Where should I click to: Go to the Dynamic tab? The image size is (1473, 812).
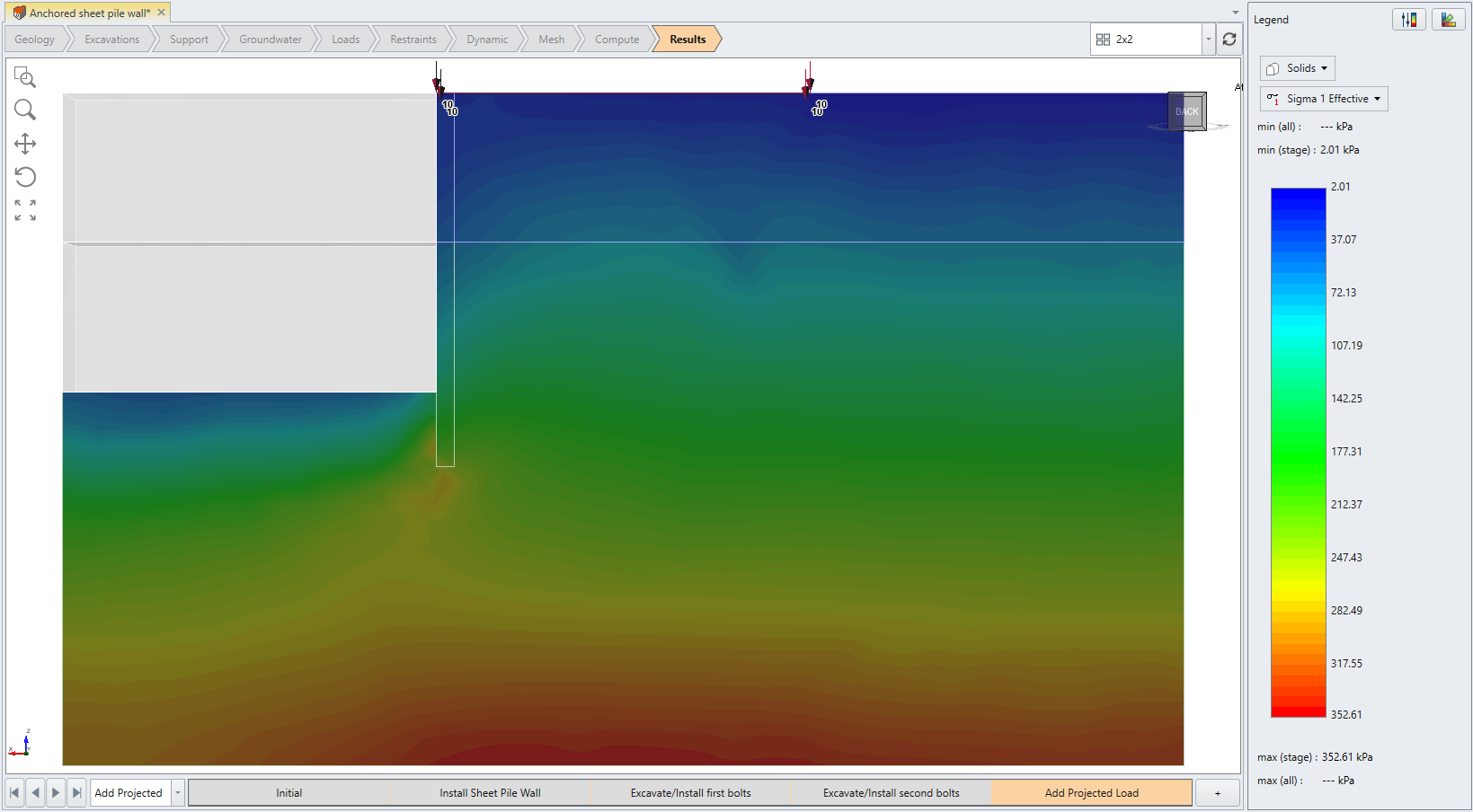[487, 40]
